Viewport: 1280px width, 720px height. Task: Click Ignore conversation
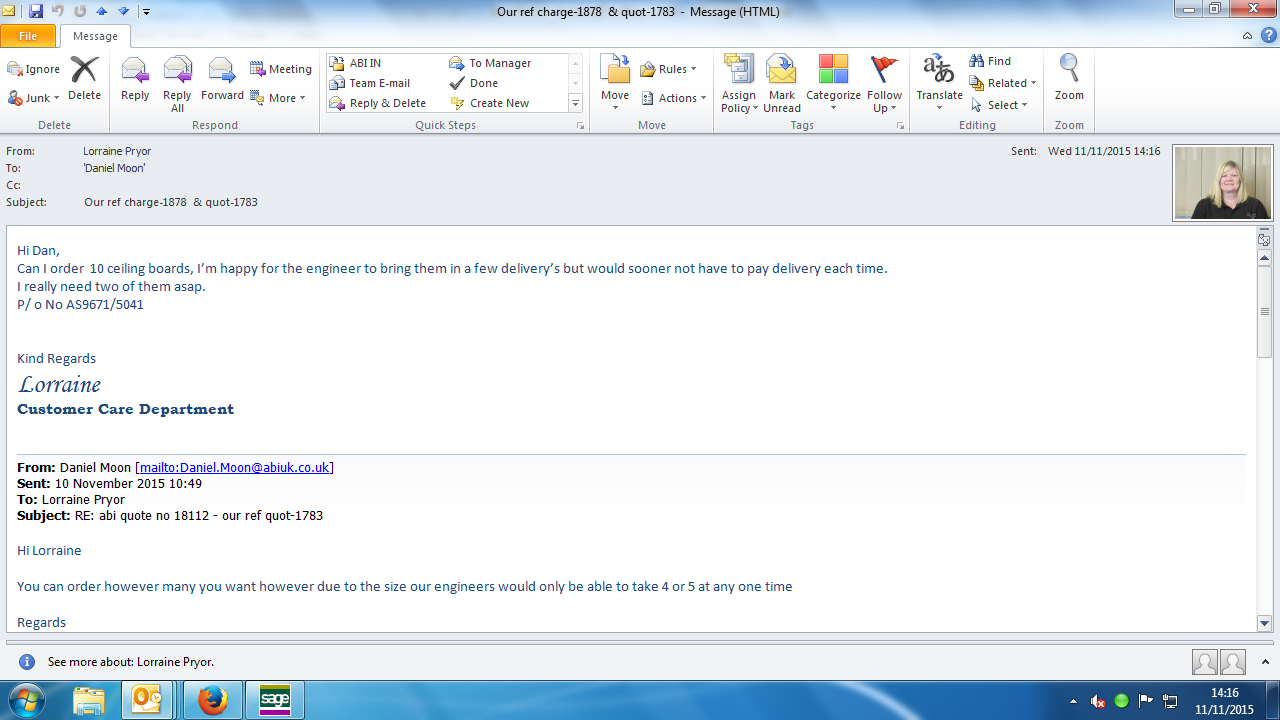coord(34,69)
